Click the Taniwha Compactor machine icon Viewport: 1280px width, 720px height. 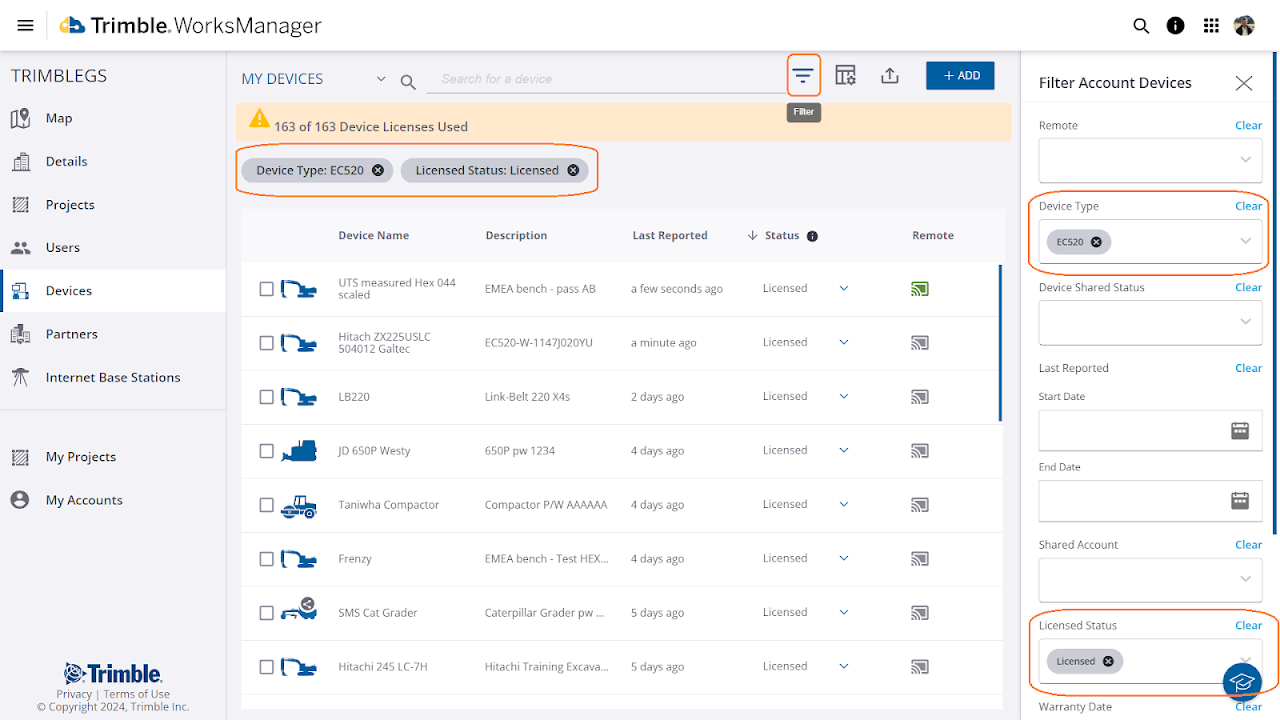coord(299,506)
